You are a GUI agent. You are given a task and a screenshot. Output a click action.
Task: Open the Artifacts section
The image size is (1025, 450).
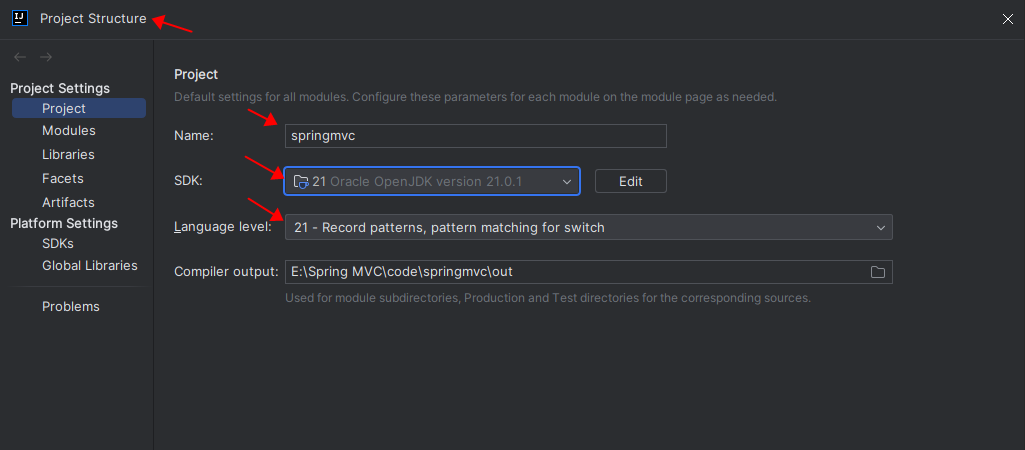tap(68, 203)
